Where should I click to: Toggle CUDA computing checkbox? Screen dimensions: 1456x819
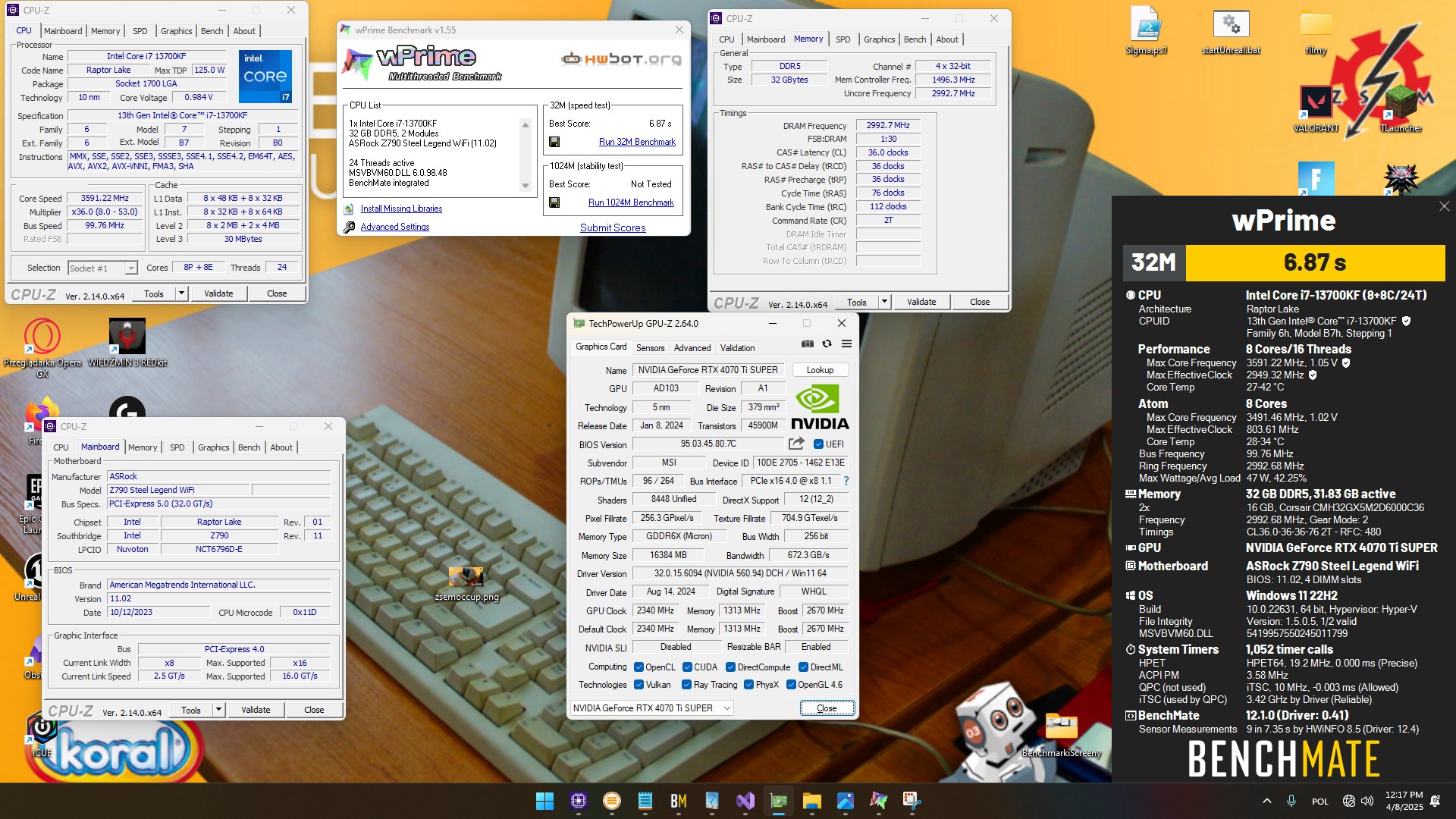click(x=687, y=667)
